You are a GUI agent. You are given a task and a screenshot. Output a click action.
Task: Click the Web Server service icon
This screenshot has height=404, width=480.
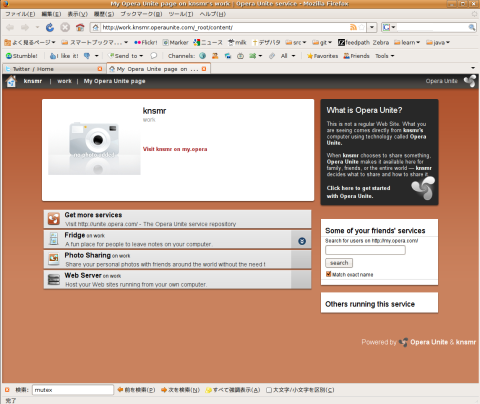coord(54,279)
